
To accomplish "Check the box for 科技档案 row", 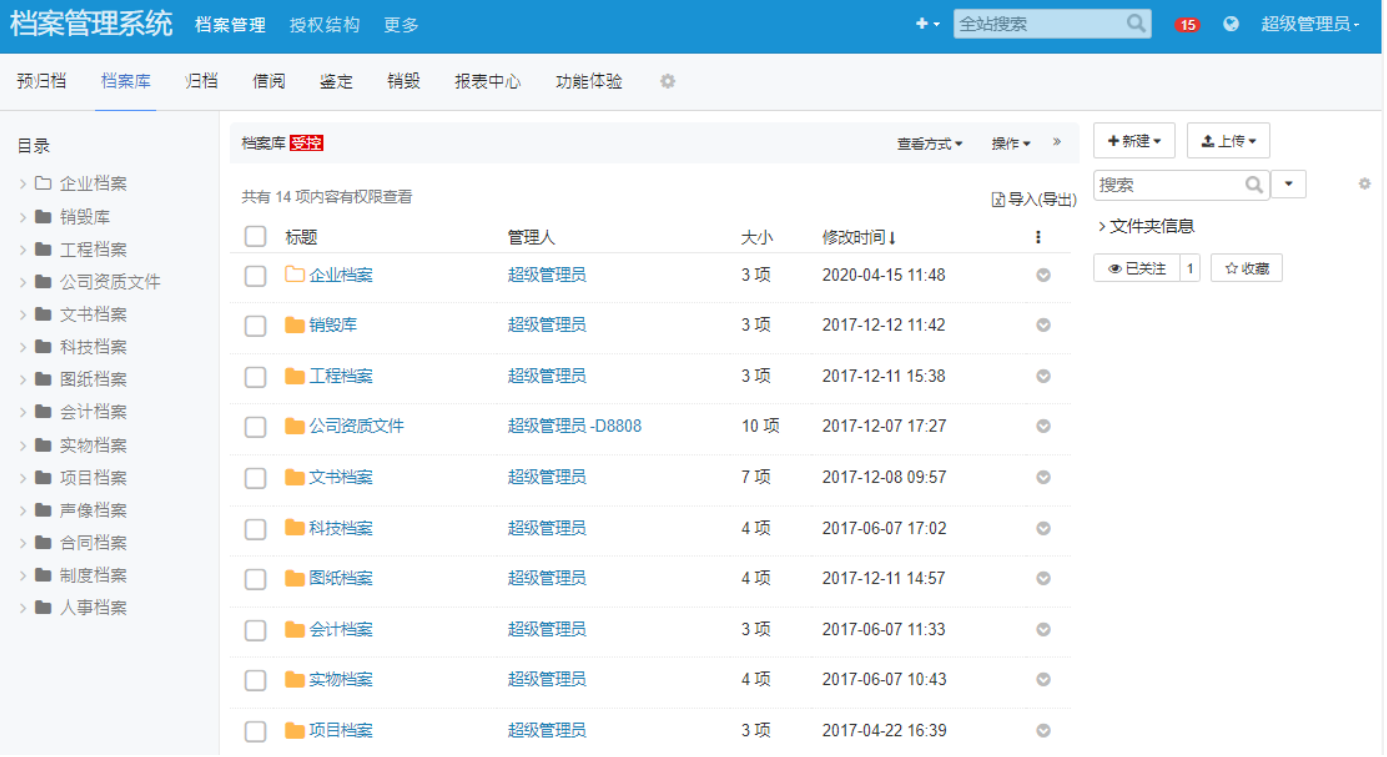I will pos(256,528).
